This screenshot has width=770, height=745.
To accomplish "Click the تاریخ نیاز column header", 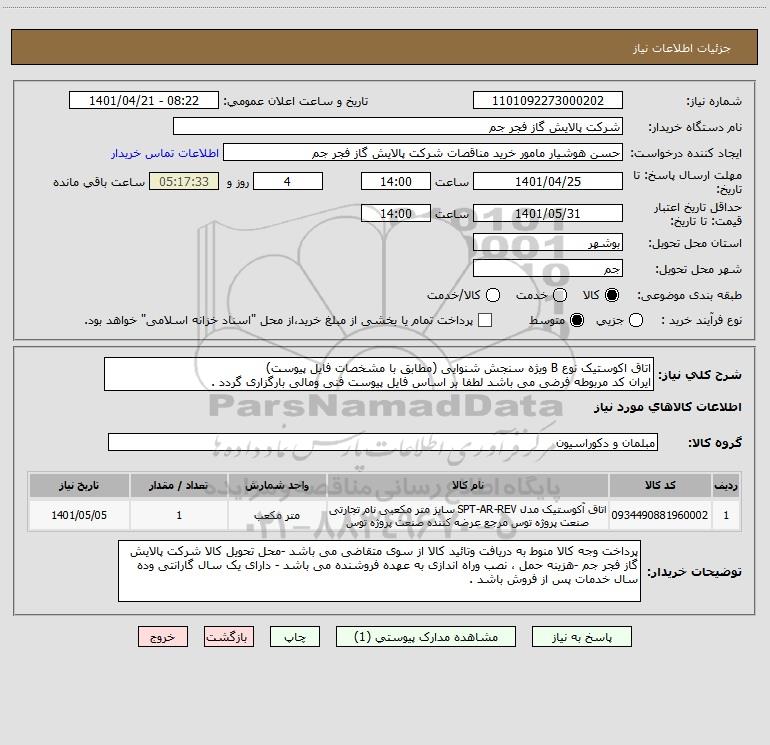I will 79,485.
